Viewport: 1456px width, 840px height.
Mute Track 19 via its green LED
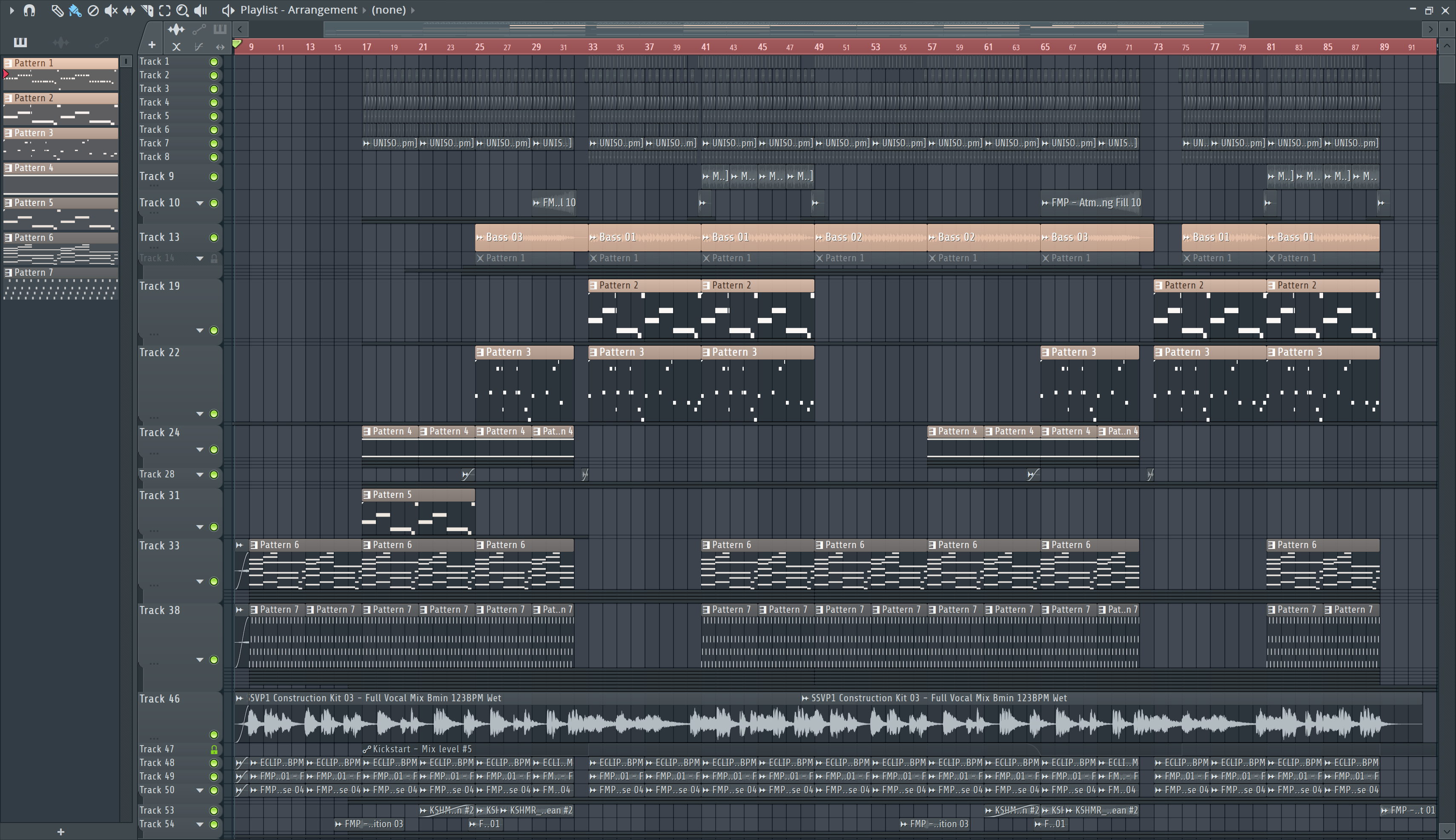(x=214, y=331)
